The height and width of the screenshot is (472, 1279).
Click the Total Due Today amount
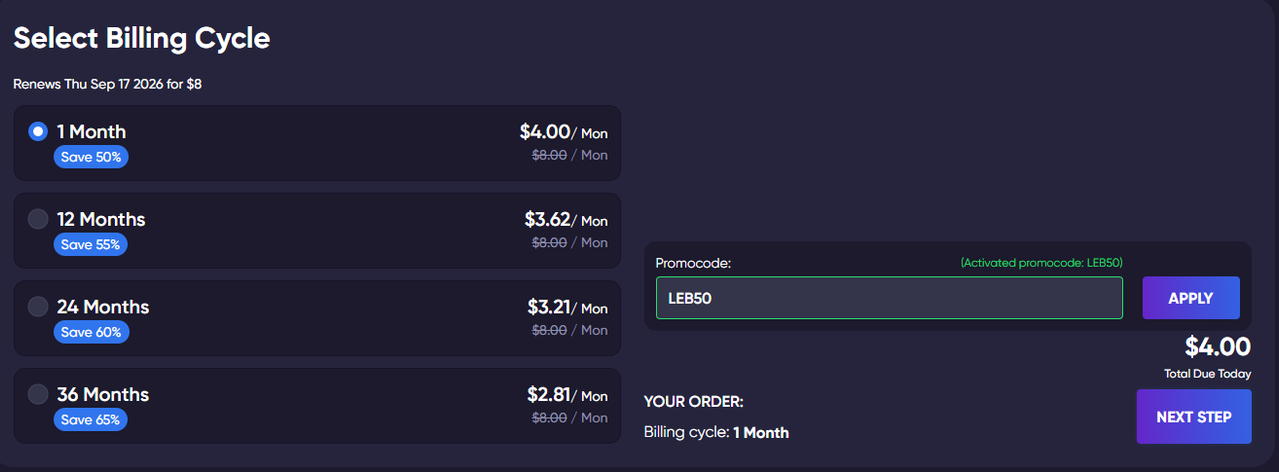point(1218,347)
